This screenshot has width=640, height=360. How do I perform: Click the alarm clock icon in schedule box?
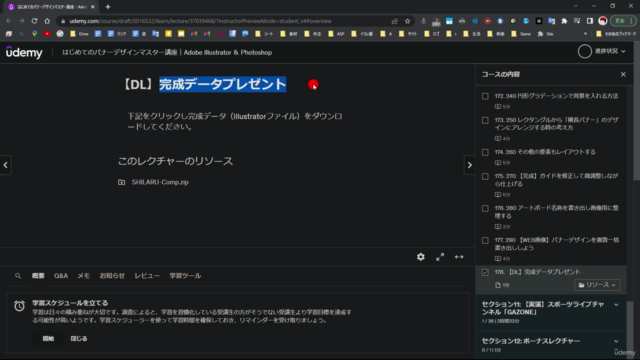(x=19, y=306)
